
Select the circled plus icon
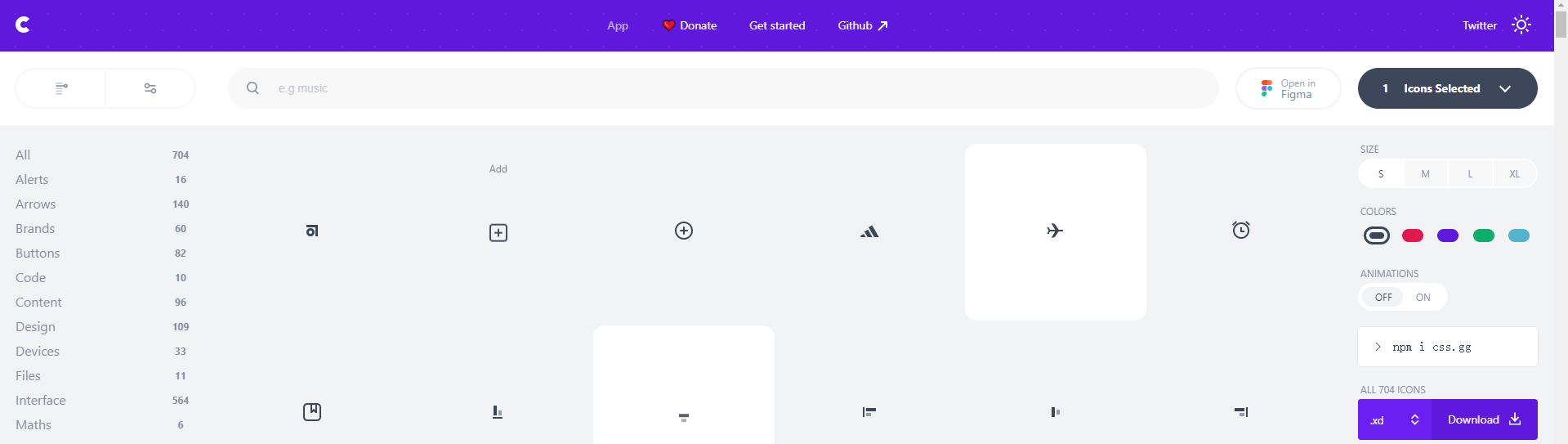click(684, 231)
